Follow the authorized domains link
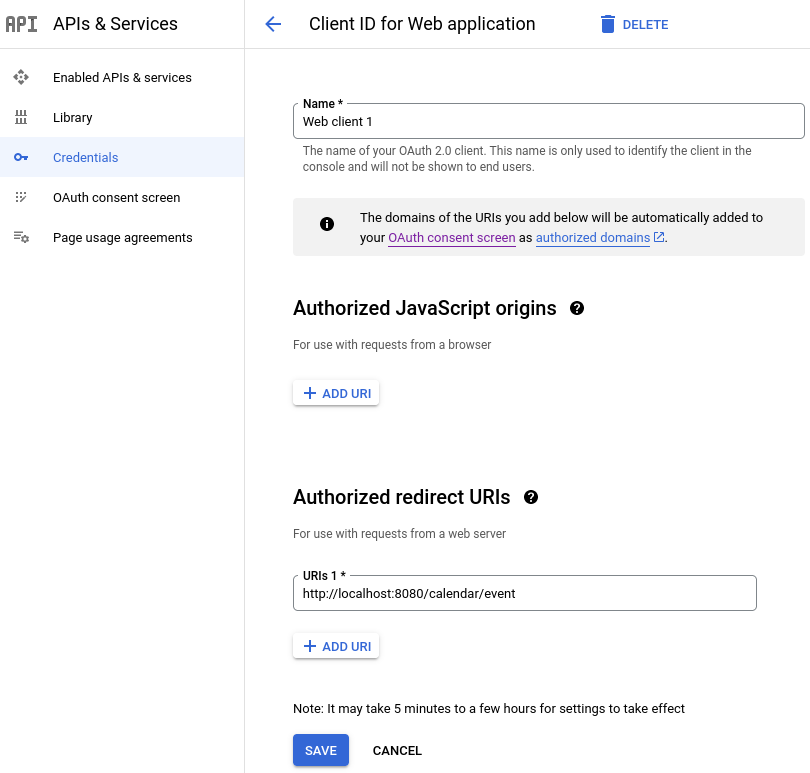This screenshot has width=810, height=773. coord(593,238)
